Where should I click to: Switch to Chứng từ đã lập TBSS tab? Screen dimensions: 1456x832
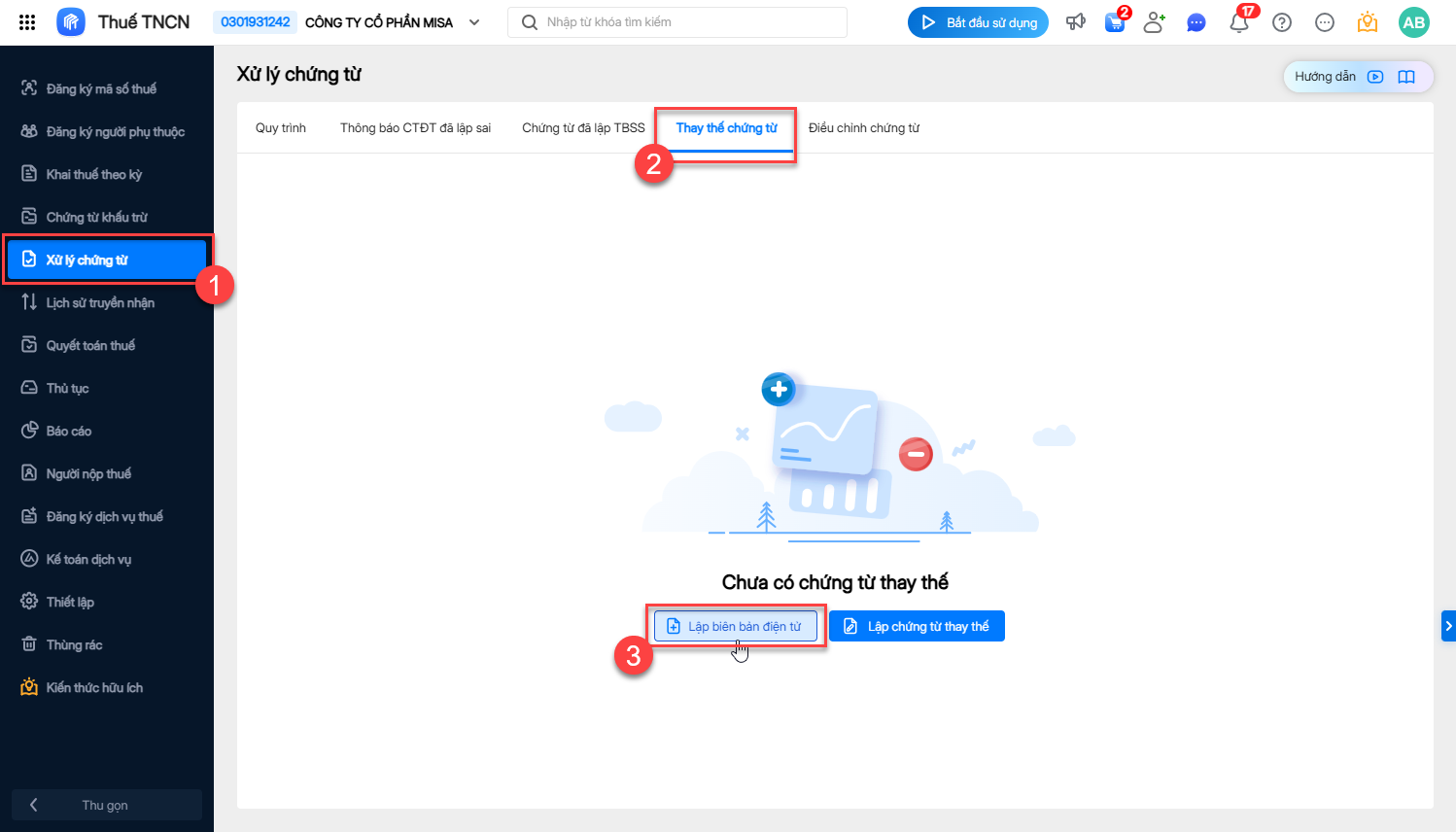(x=583, y=128)
